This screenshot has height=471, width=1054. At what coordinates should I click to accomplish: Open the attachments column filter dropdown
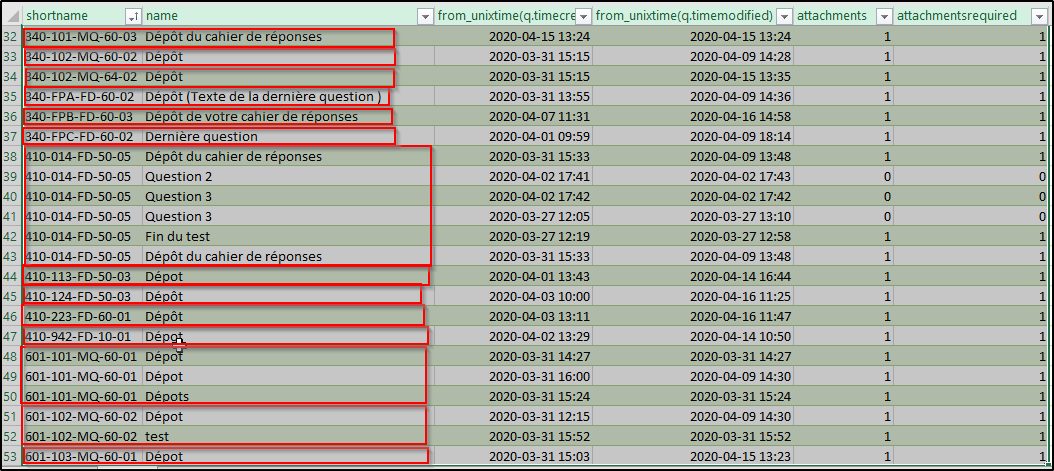[x=884, y=16]
